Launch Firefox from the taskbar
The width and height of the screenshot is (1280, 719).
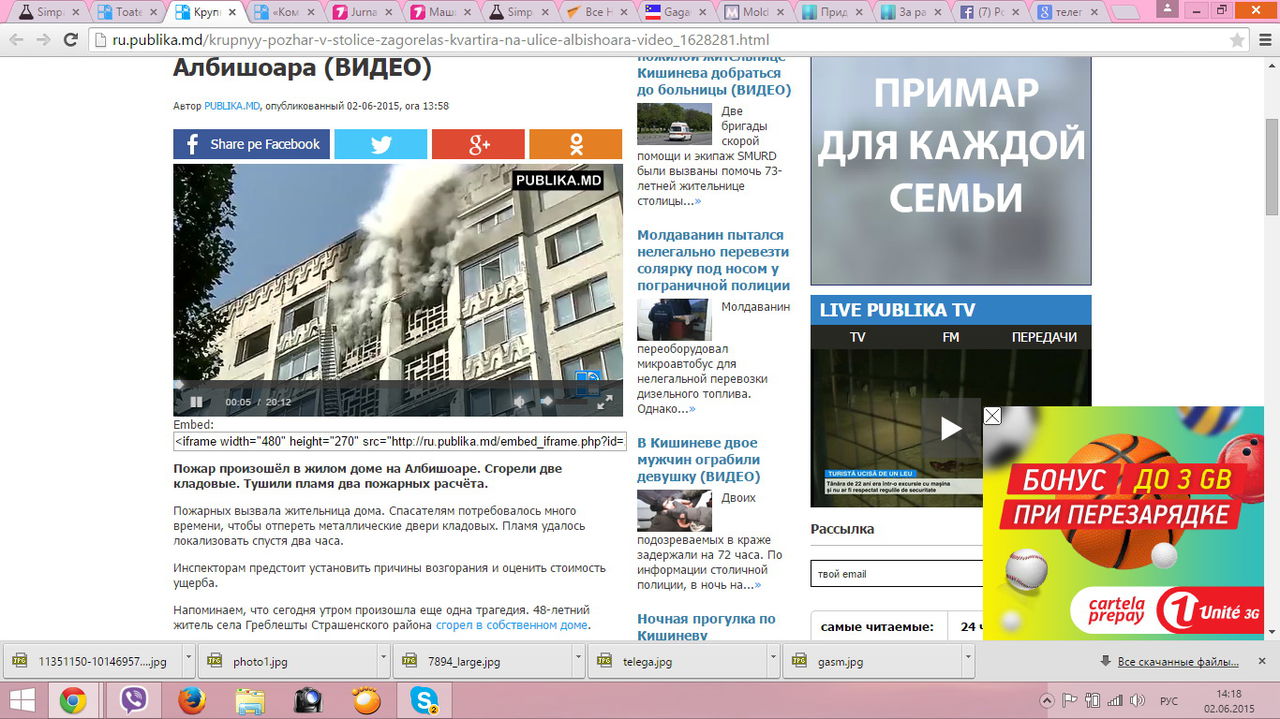pos(191,700)
